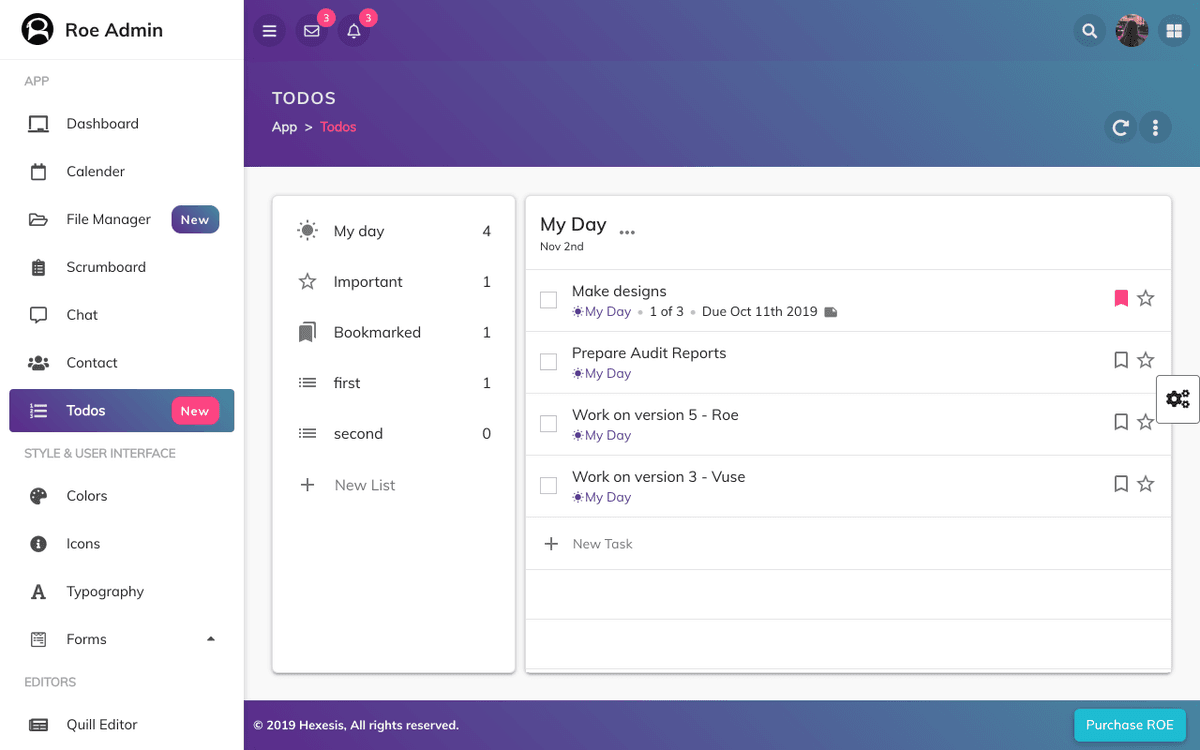Open the settings gears side panel
Image resolution: width=1200 pixels, height=750 pixels.
1178,399
